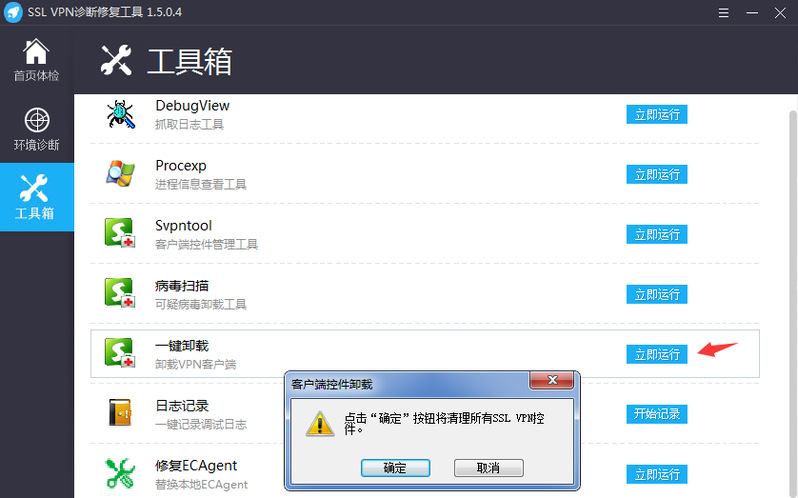Click the 卸载VPN客户端 description text
Screen dimensions: 798x498
click(195, 364)
